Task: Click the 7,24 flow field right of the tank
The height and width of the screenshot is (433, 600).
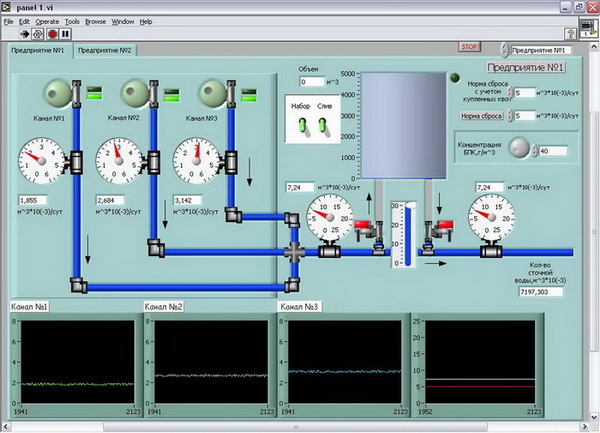Action: click(490, 187)
